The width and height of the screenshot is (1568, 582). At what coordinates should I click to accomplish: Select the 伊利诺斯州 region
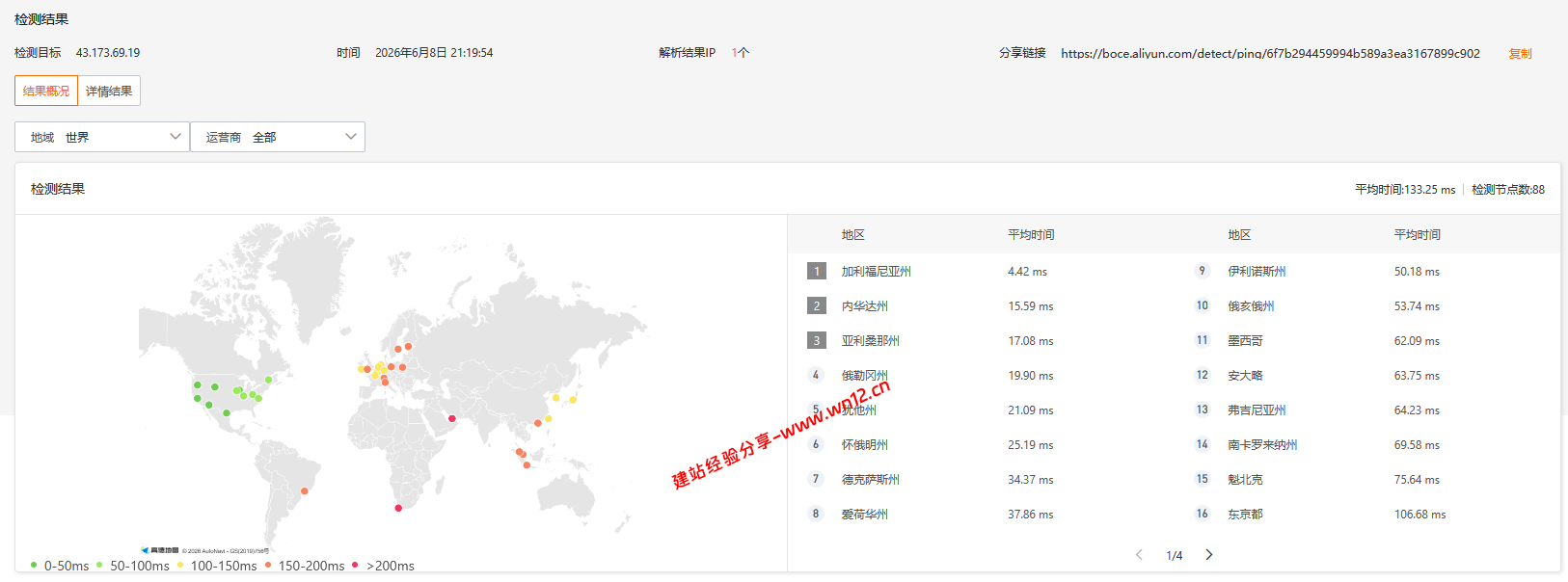[1257, 272]
